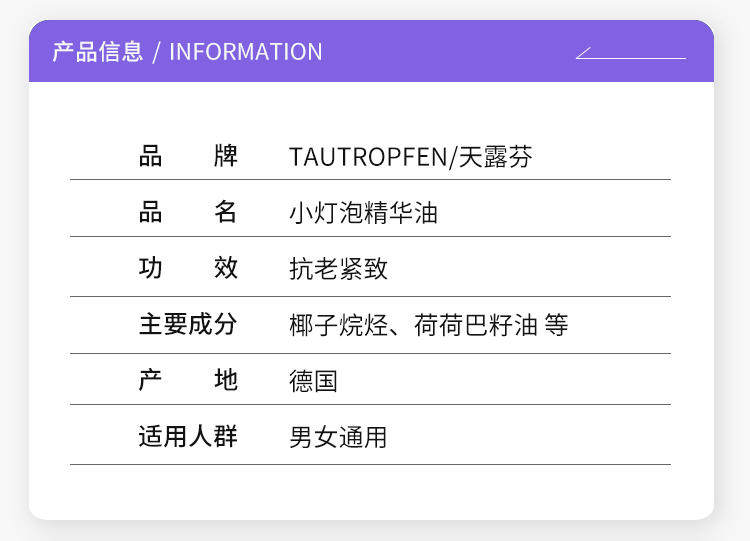Click the trailing 等 after the ingredients
The width and height of the screenshot is (750, 541).
[557, 325]
